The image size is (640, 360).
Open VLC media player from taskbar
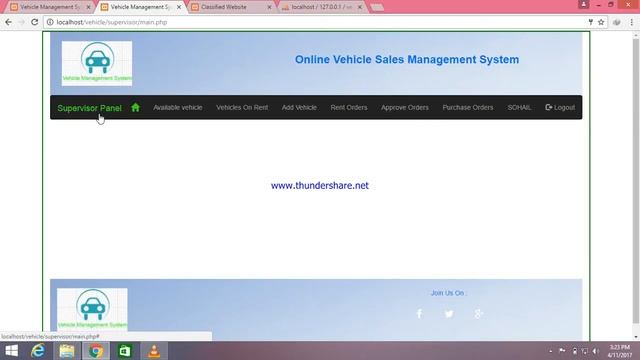tap(154, 351)
